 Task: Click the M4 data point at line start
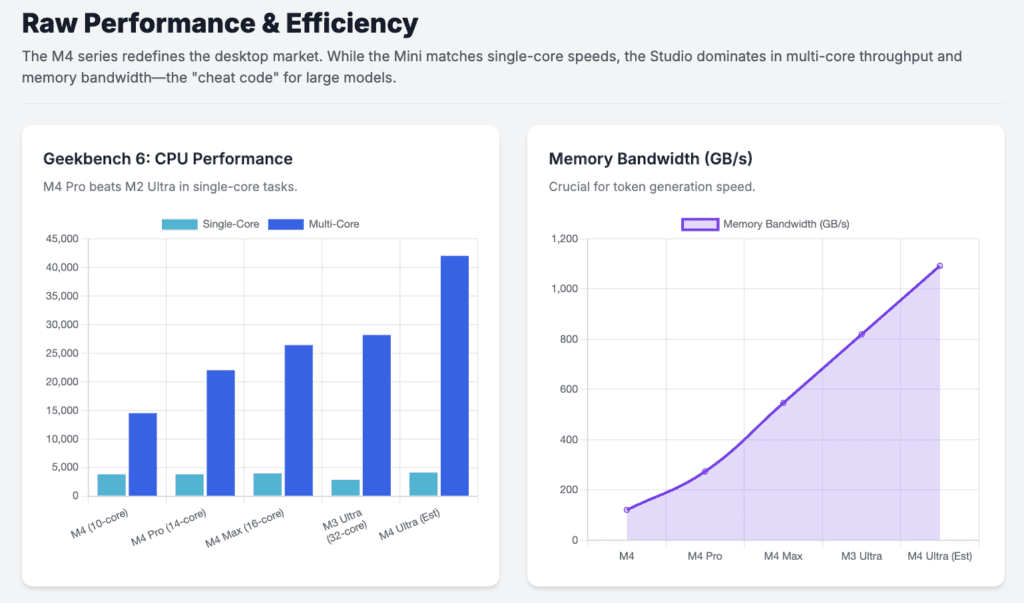(x=626, y=509)
